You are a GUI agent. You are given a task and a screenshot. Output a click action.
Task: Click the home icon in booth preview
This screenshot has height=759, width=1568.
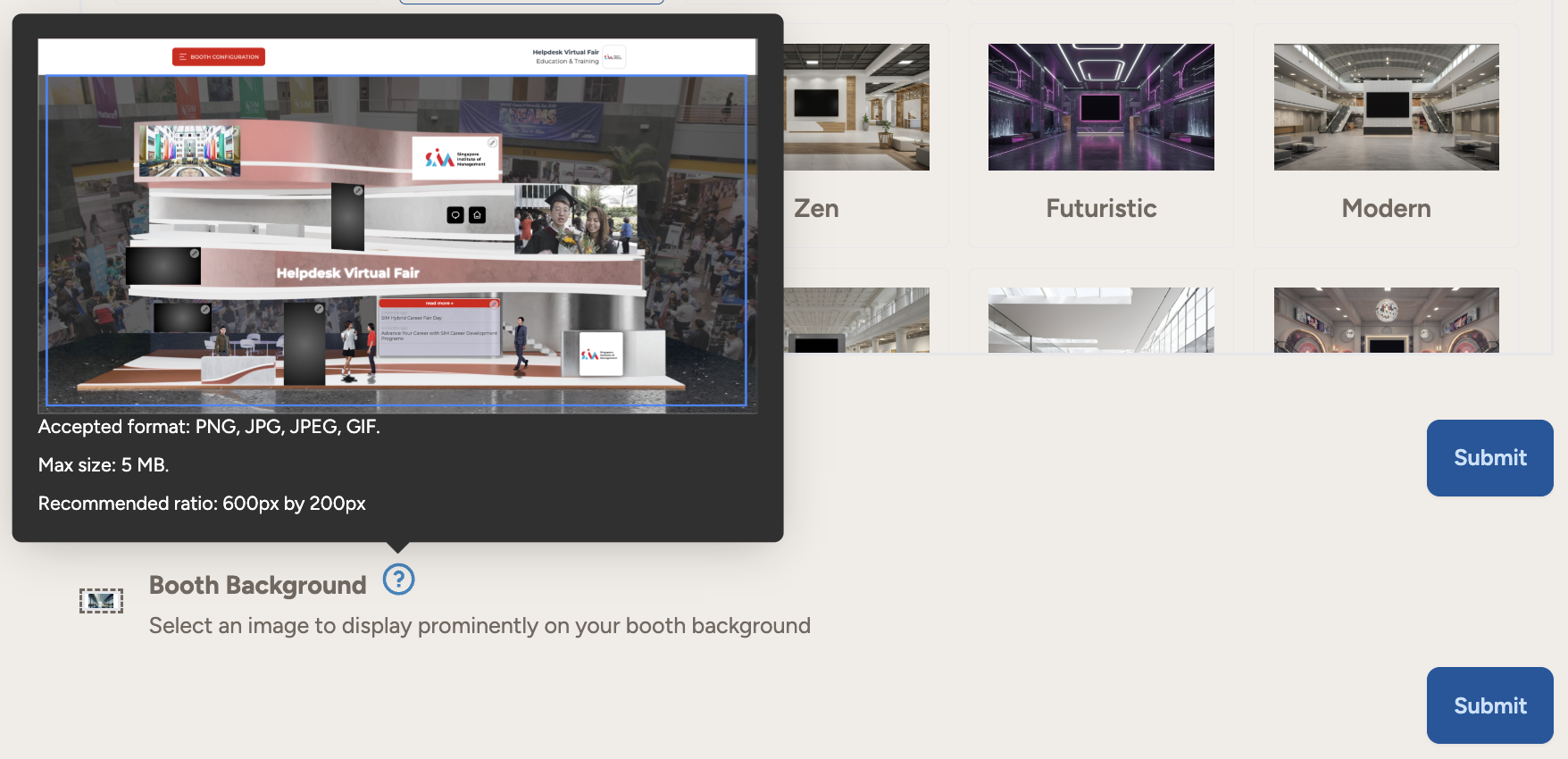click(x=478, y=215)
